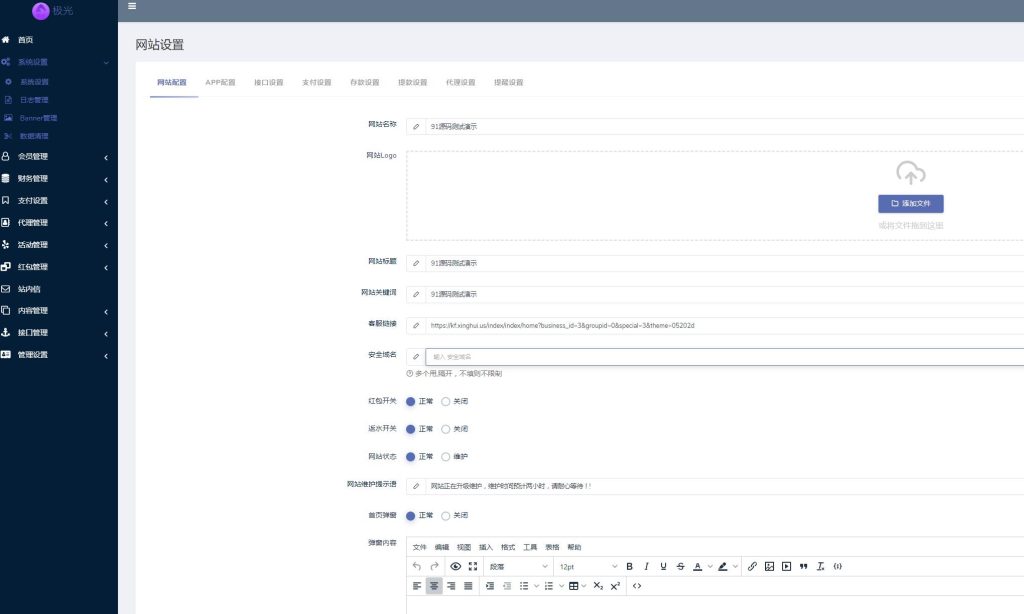Switch to the APP配置 tab
This screenshot has height=614, width=1024.
click(220, 82)
